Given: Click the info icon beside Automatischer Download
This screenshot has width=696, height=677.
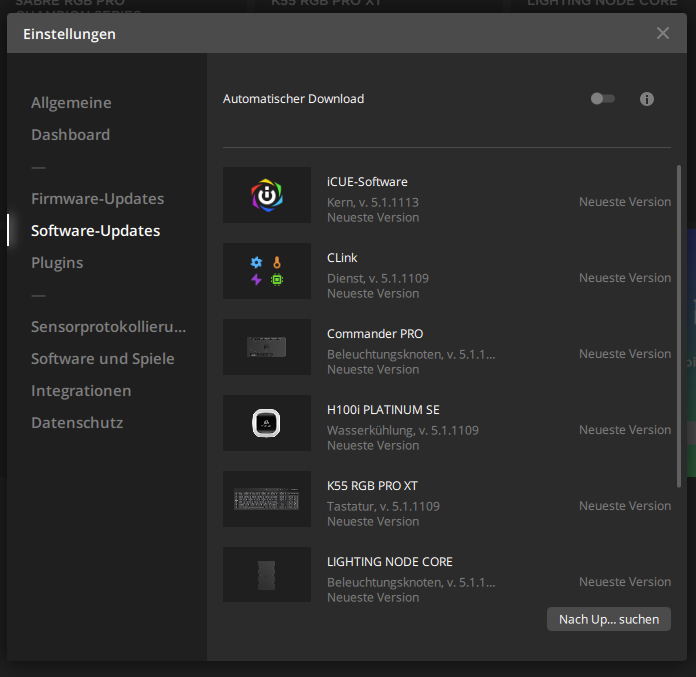Looking at the screenshot, I should (x=647, y=99).
